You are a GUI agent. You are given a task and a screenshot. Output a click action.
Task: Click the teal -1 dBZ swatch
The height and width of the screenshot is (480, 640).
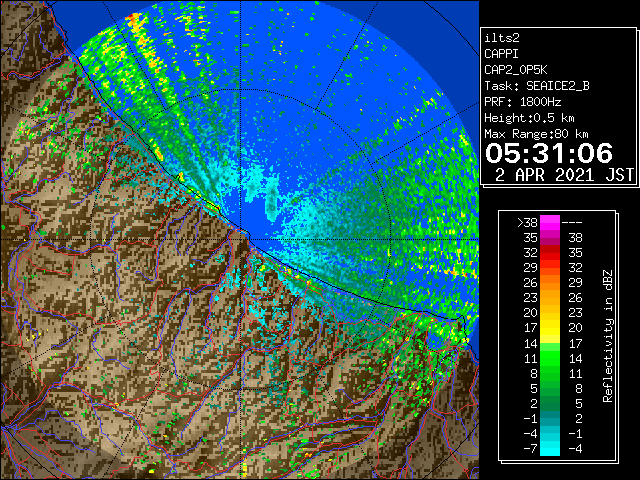(x=550, y=418)
